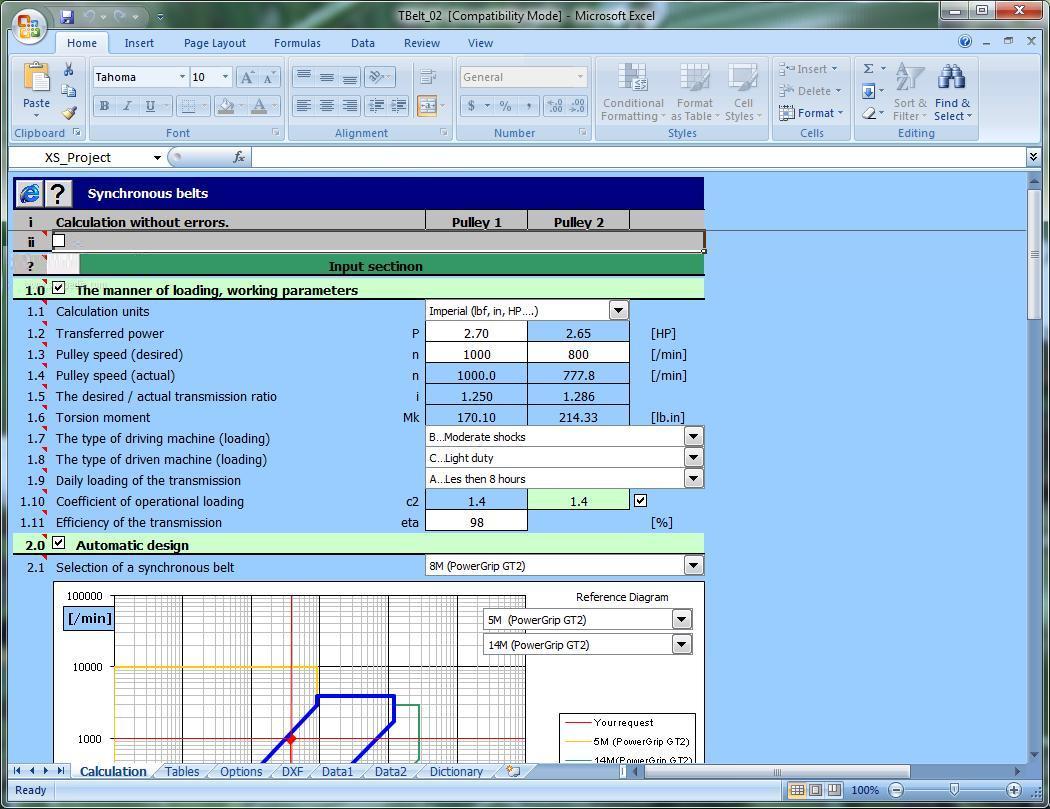Click the Insert cells button
The image size is (1050, 809).
point(808,69)
